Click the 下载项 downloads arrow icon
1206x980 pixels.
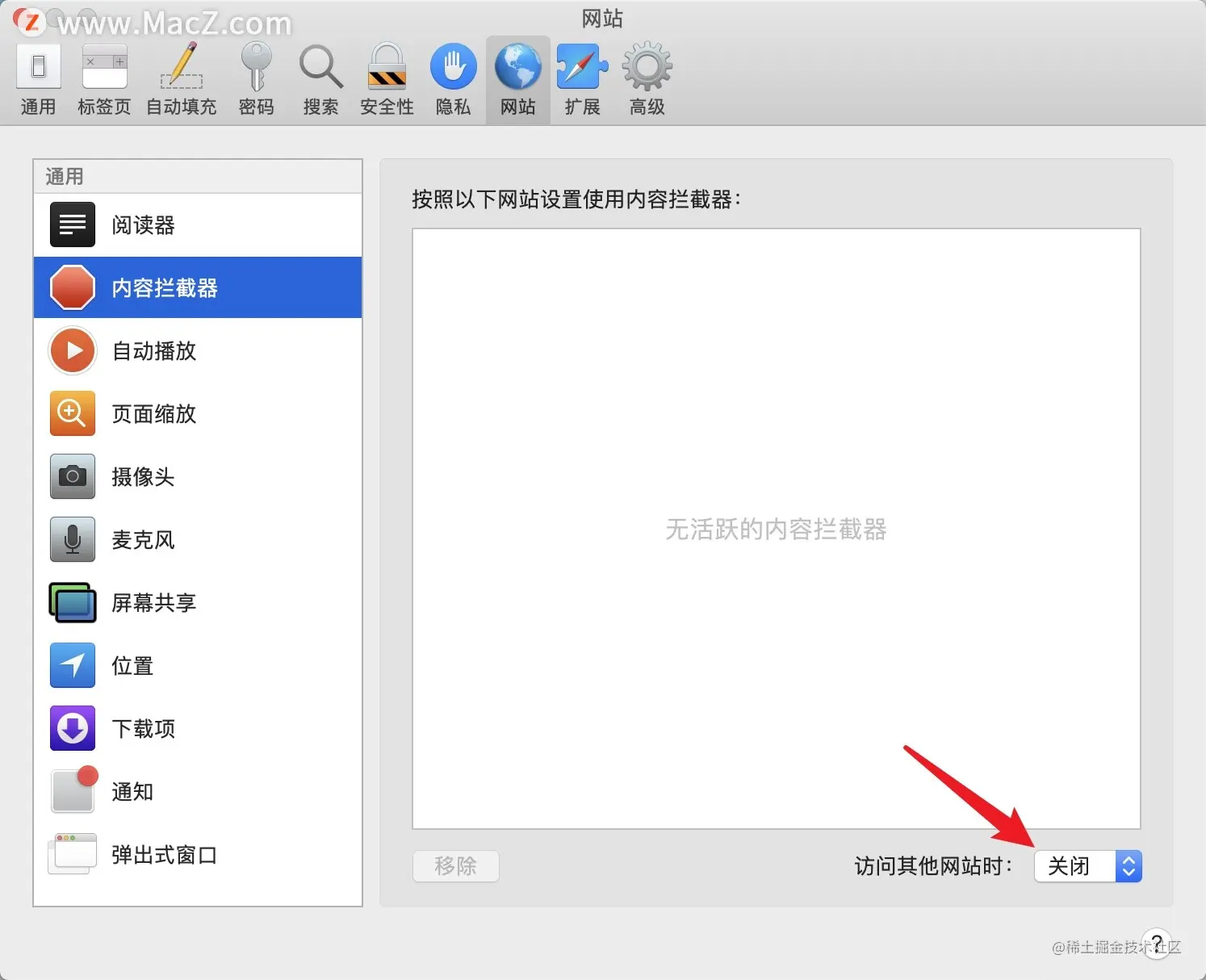pyautogui.click(x=73, y=728)
